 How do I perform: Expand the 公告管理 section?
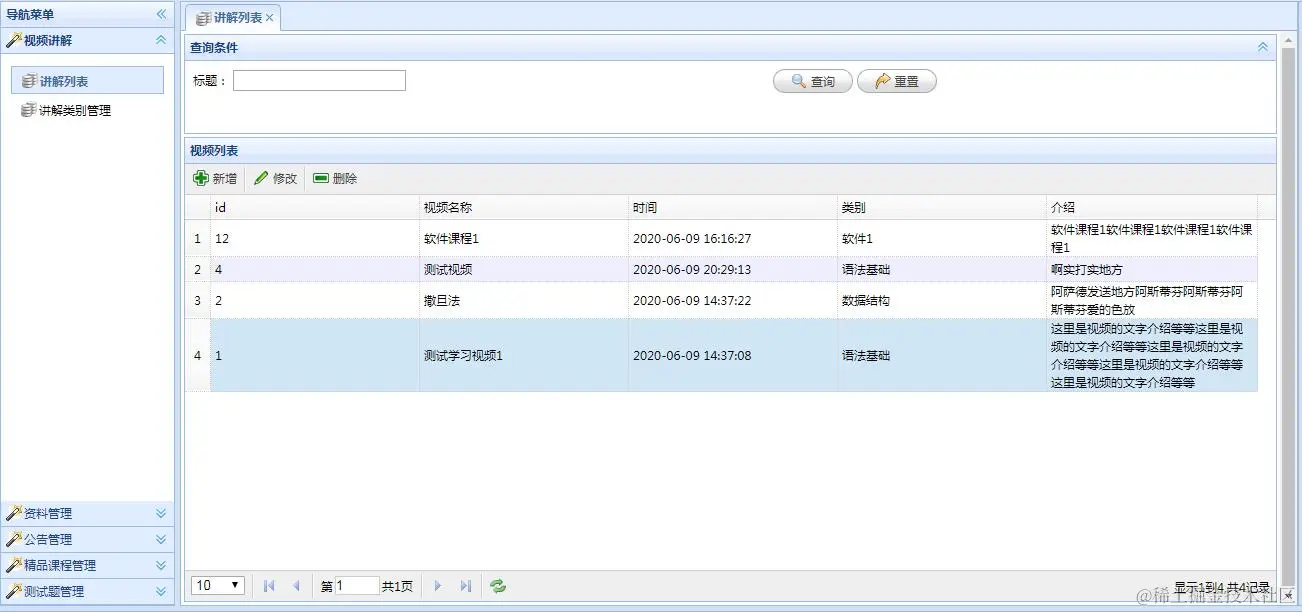tap(161, 539)
